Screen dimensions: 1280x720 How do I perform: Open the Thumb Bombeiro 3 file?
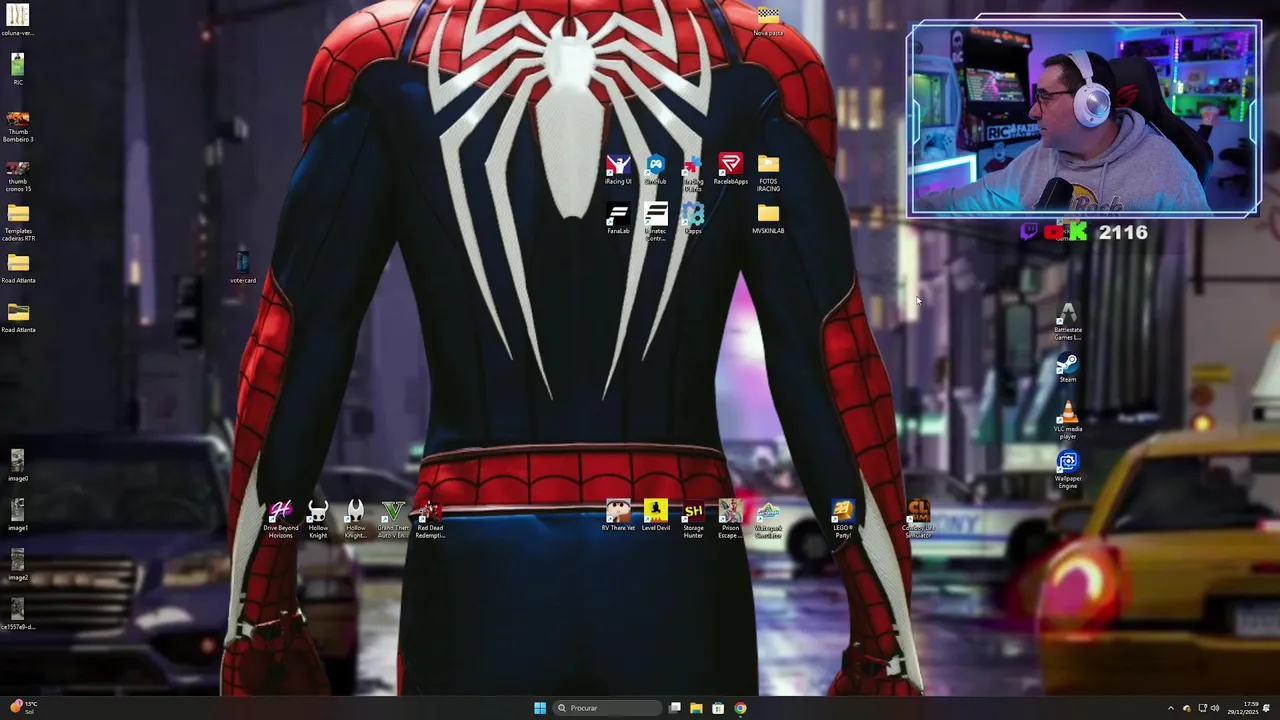[x=18, y=127]
